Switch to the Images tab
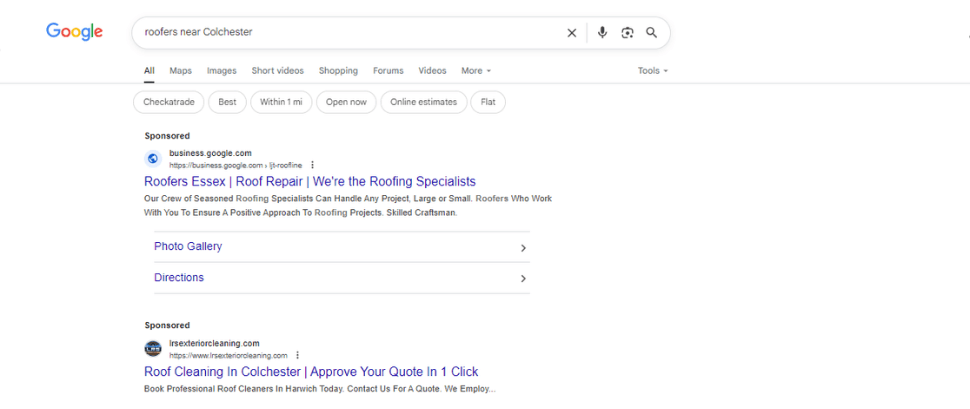 click(221, 71)
